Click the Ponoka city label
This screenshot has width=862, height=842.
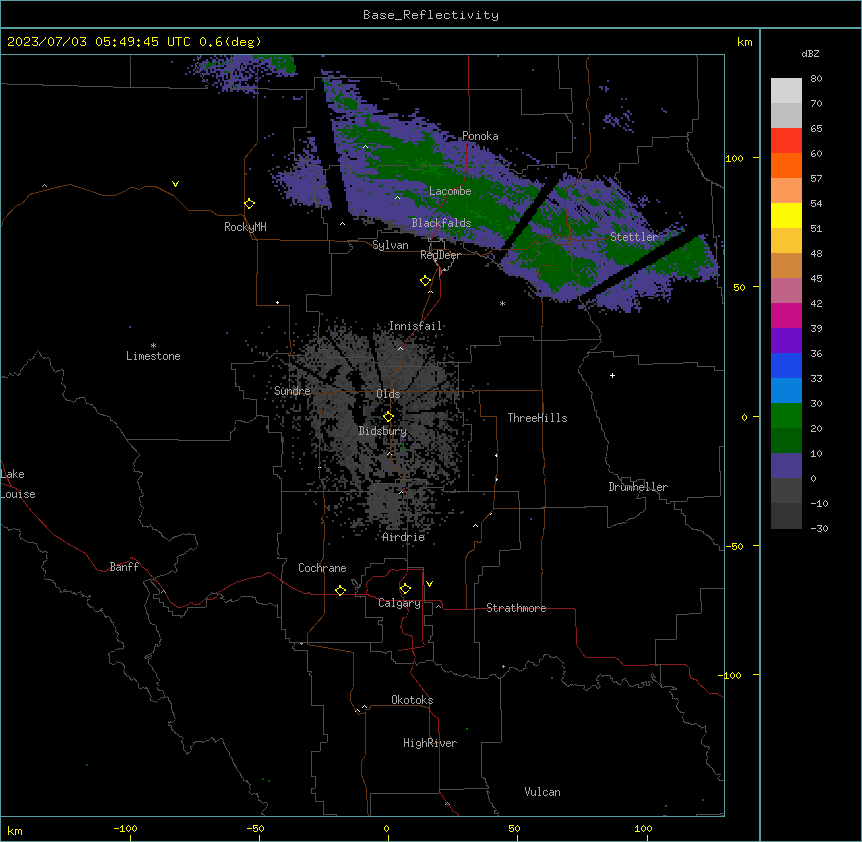tap(480, 136)
